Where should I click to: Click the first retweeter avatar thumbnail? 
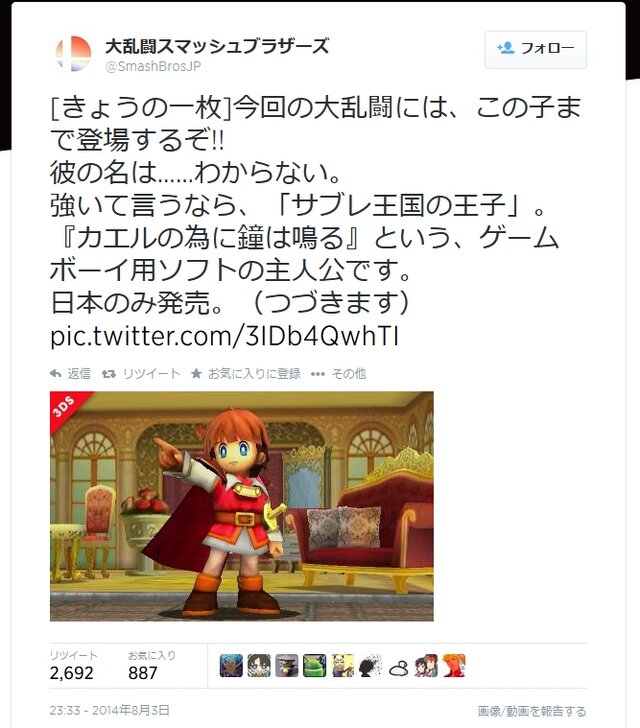point(231,665)
